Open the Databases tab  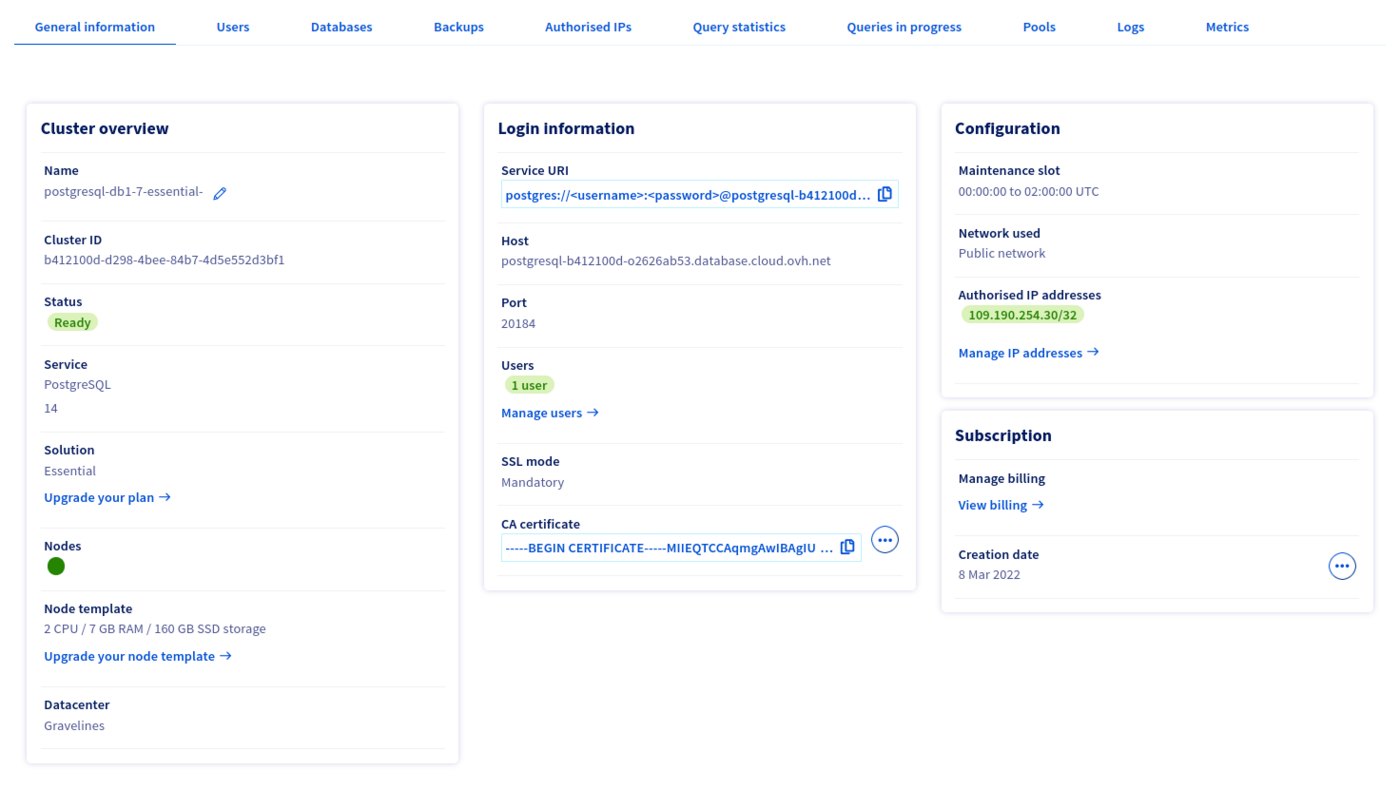tap(341, 27)
